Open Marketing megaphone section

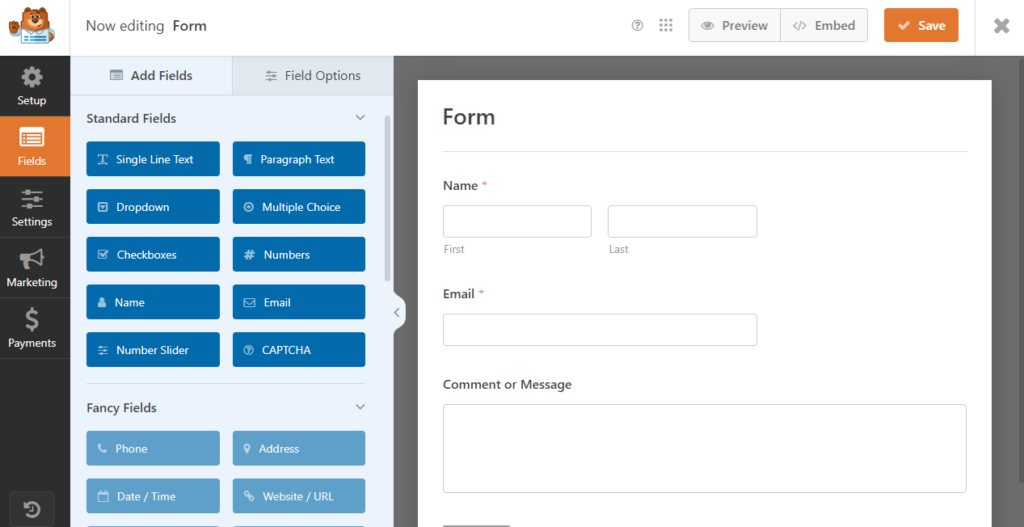click(32, 268)
